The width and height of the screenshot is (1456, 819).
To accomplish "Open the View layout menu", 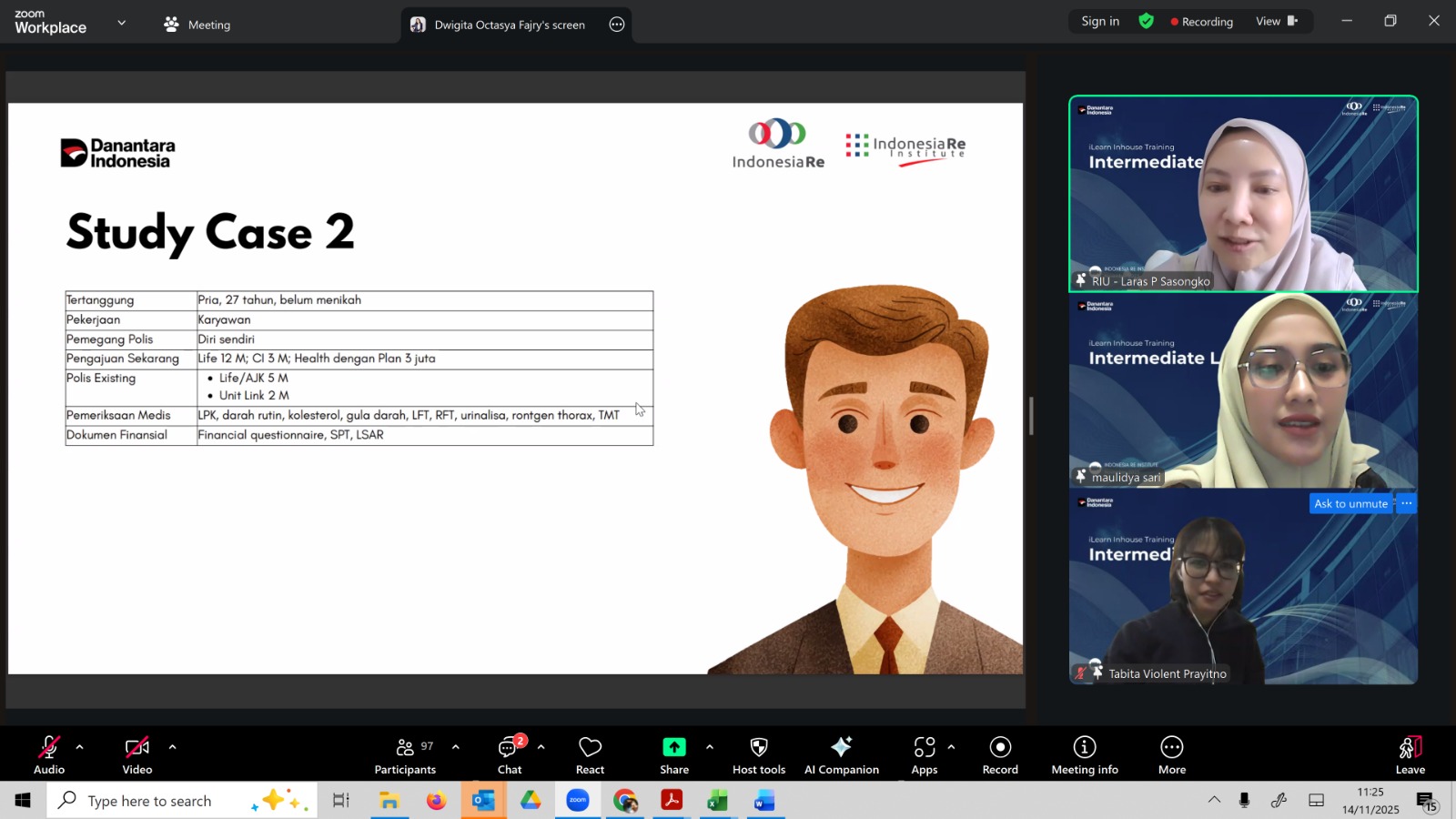I will point(1276,21).
